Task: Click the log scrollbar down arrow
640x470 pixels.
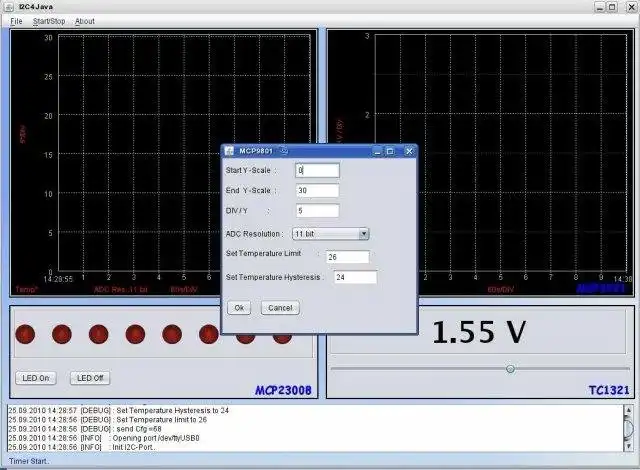Action: pos(629,447)
